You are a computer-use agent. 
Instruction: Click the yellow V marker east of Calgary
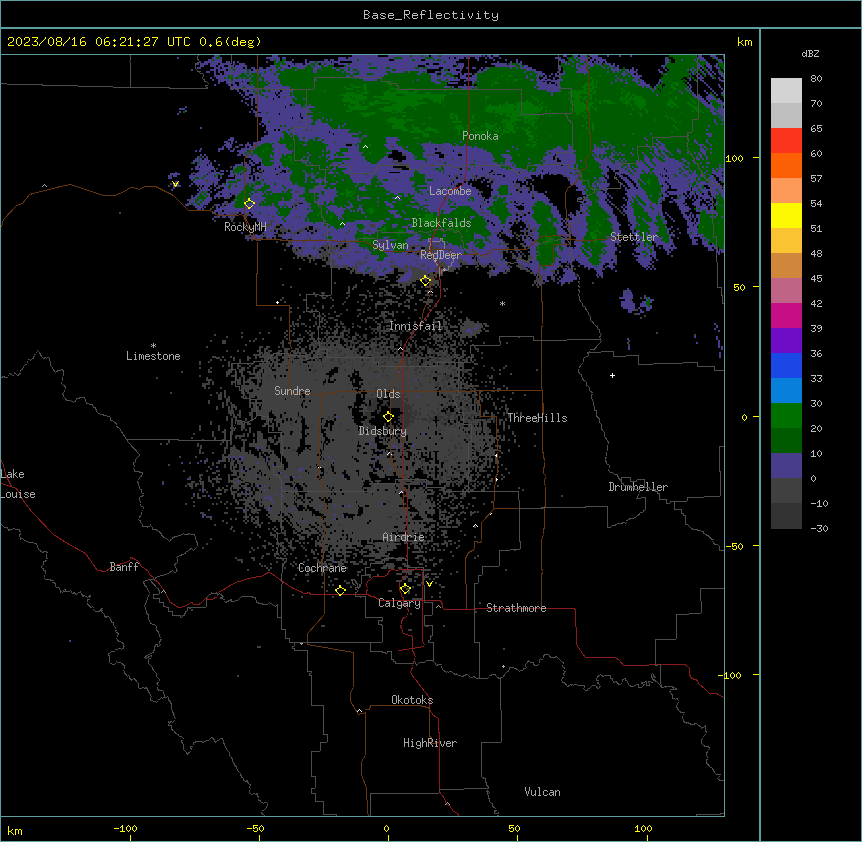click(429, 584)
